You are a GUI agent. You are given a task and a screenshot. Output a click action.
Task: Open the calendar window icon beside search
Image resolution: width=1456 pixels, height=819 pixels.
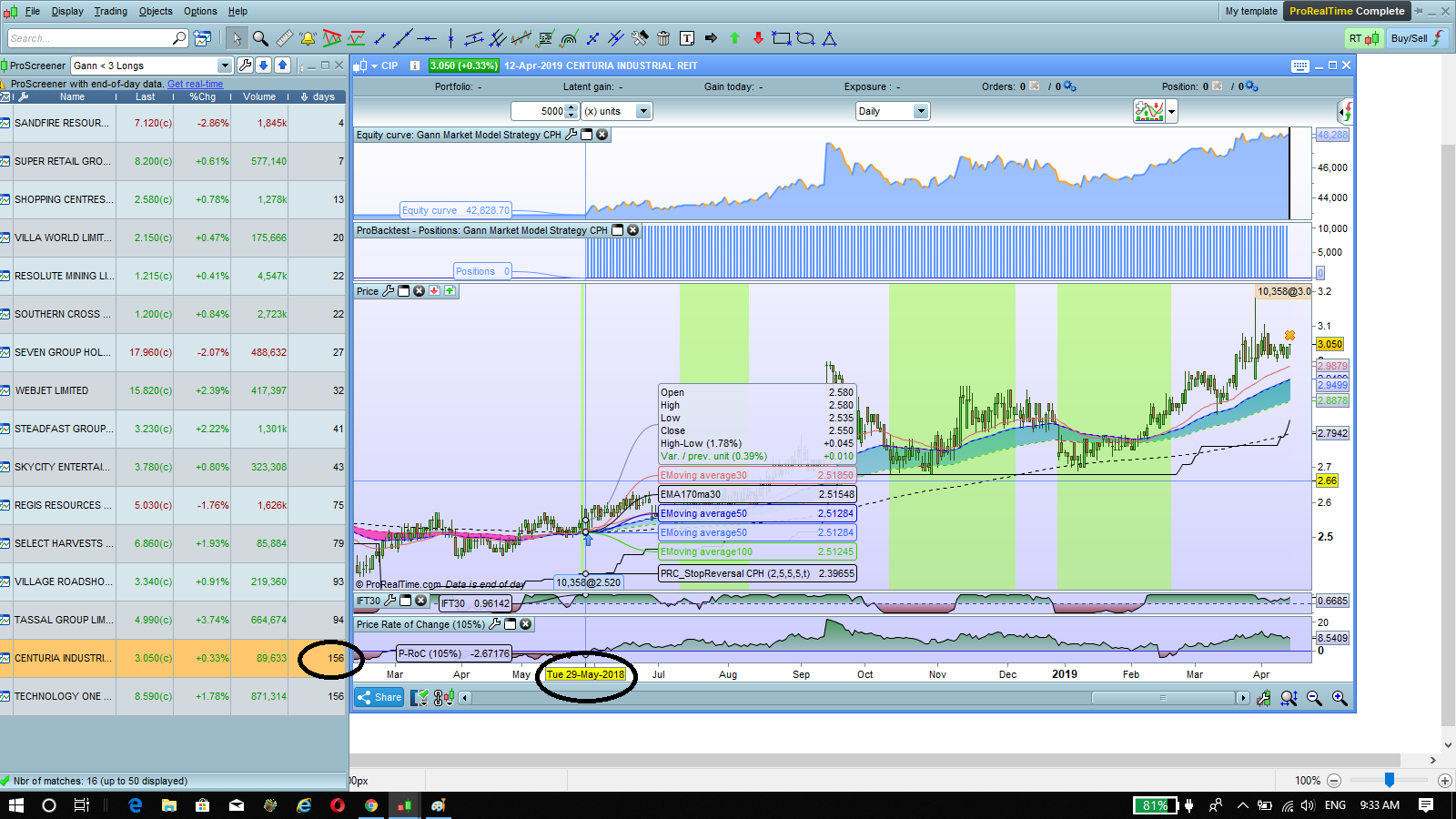(202, 38)
